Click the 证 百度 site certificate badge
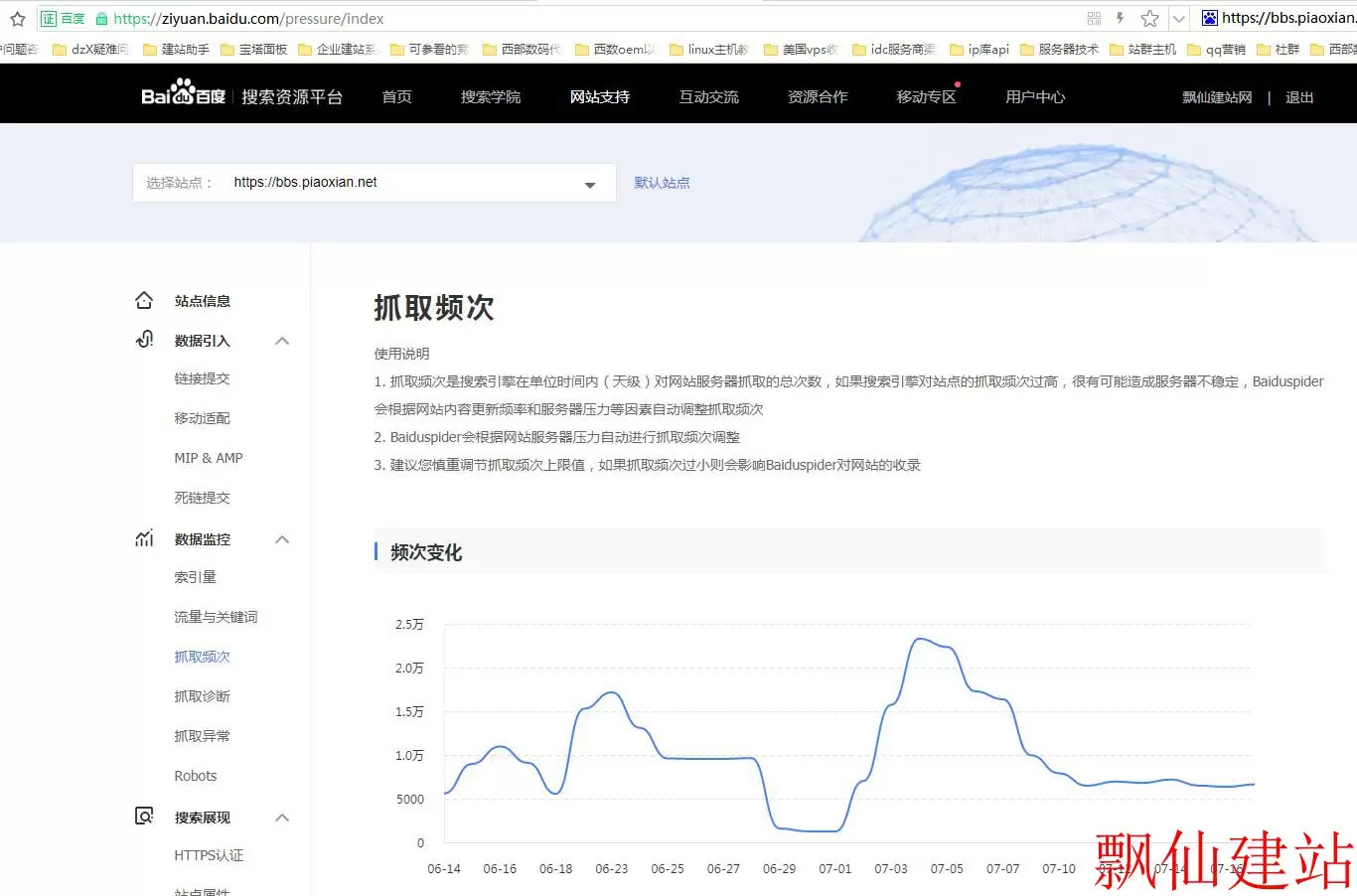Screen dimensions: 1357x896 click(63, 19)
